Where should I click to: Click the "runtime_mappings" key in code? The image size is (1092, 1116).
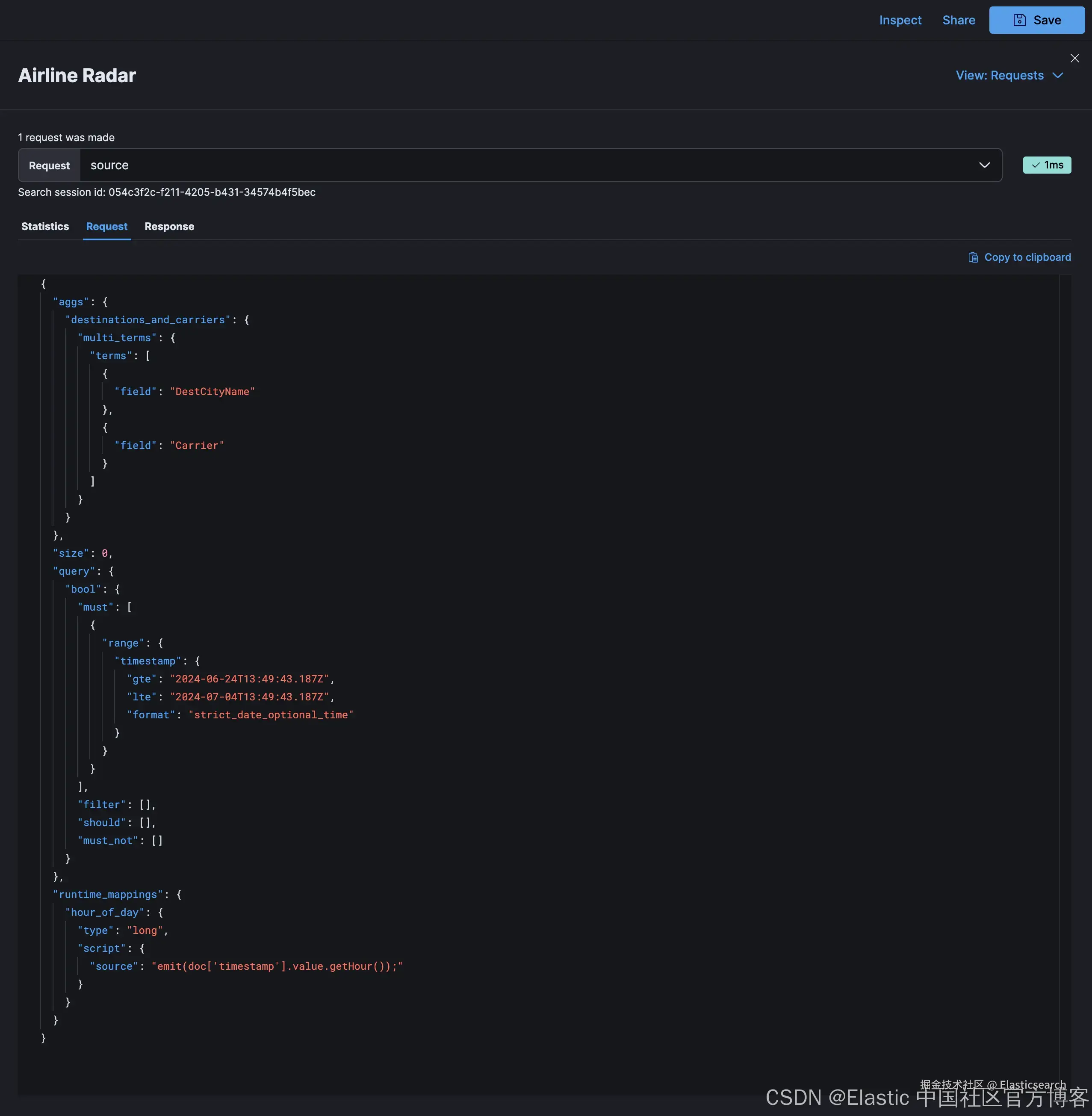click(x=108, y=895)
